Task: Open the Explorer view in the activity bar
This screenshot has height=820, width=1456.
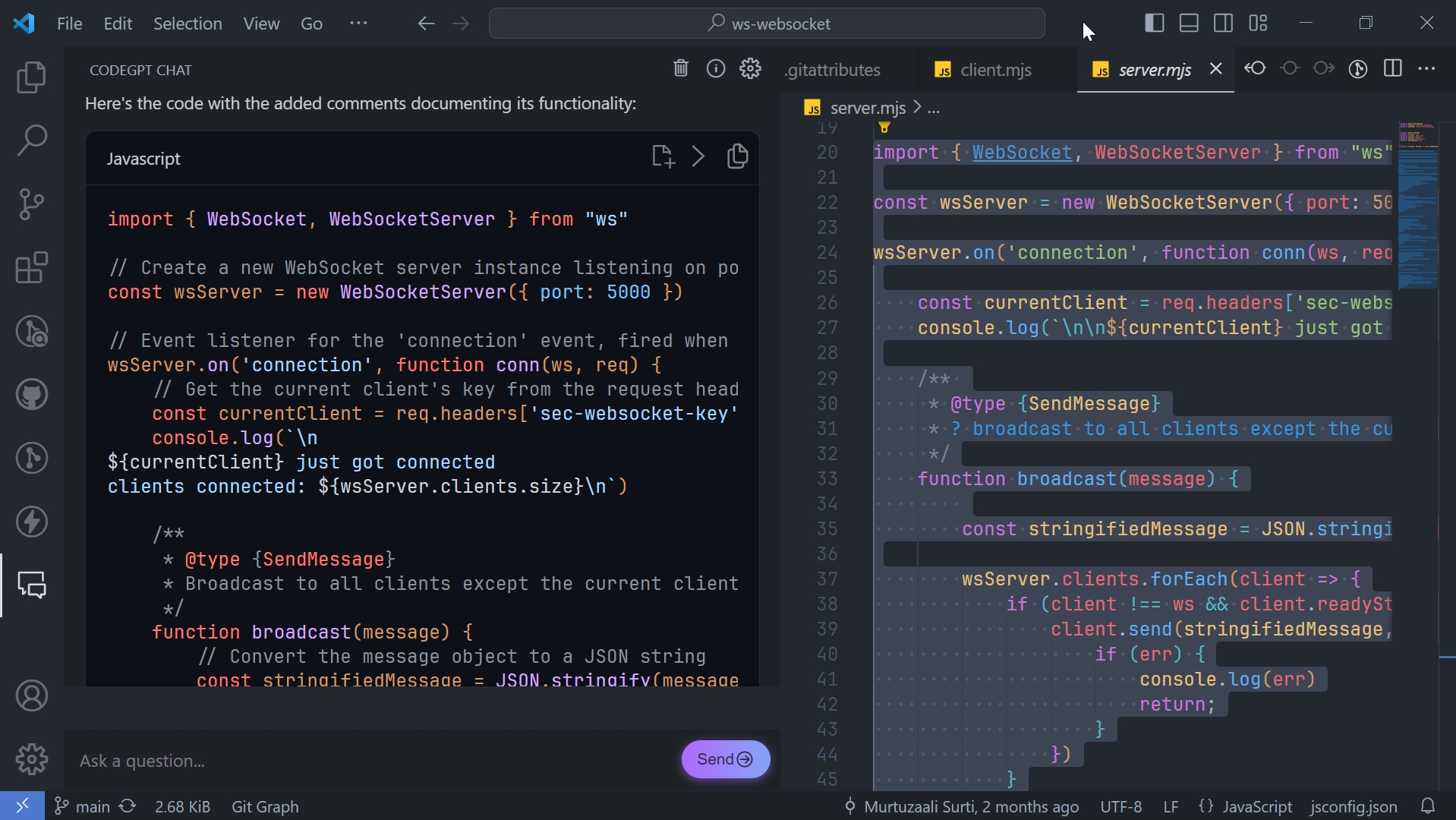Action: (32, 77)
